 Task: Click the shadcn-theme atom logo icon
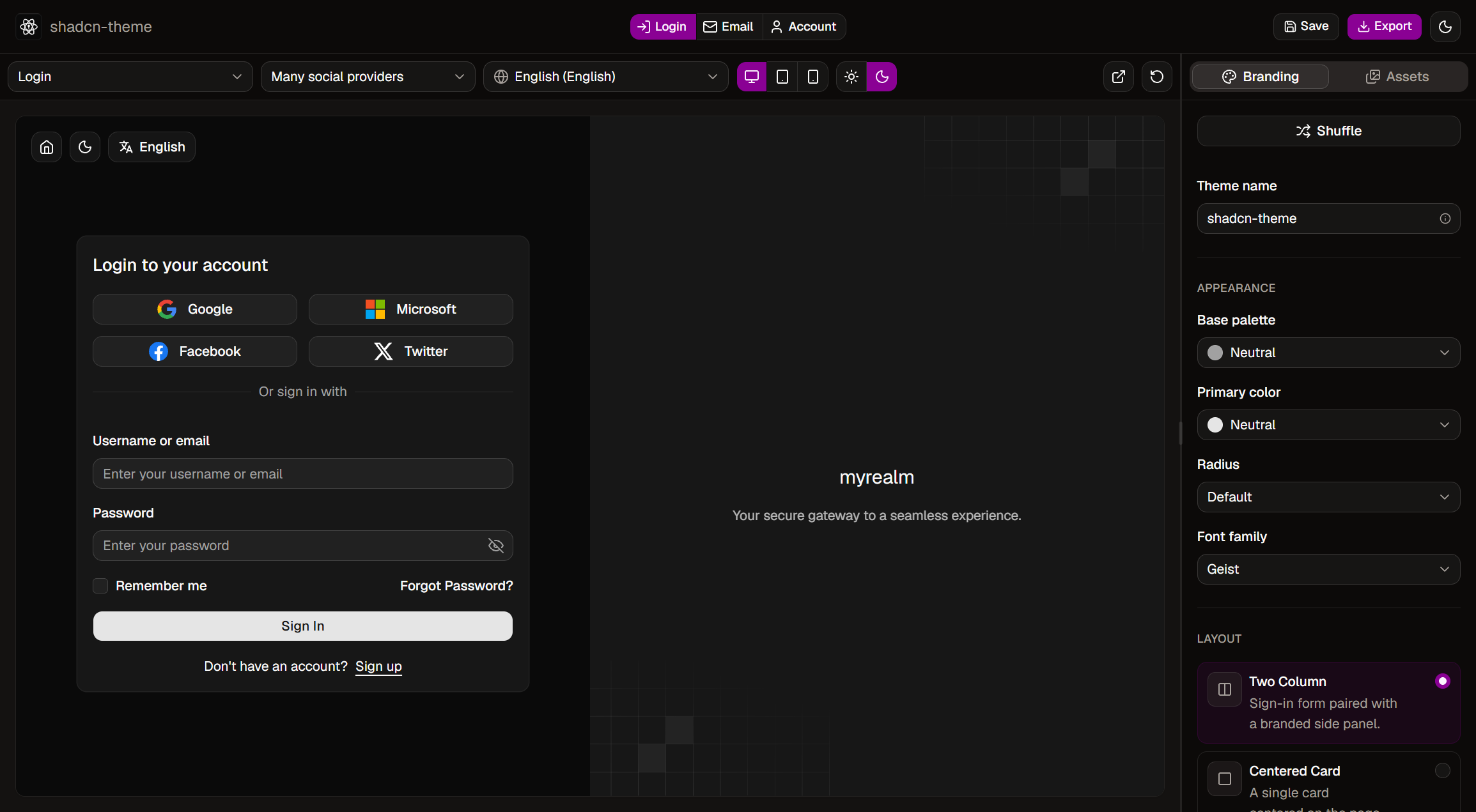click(29, 27)
